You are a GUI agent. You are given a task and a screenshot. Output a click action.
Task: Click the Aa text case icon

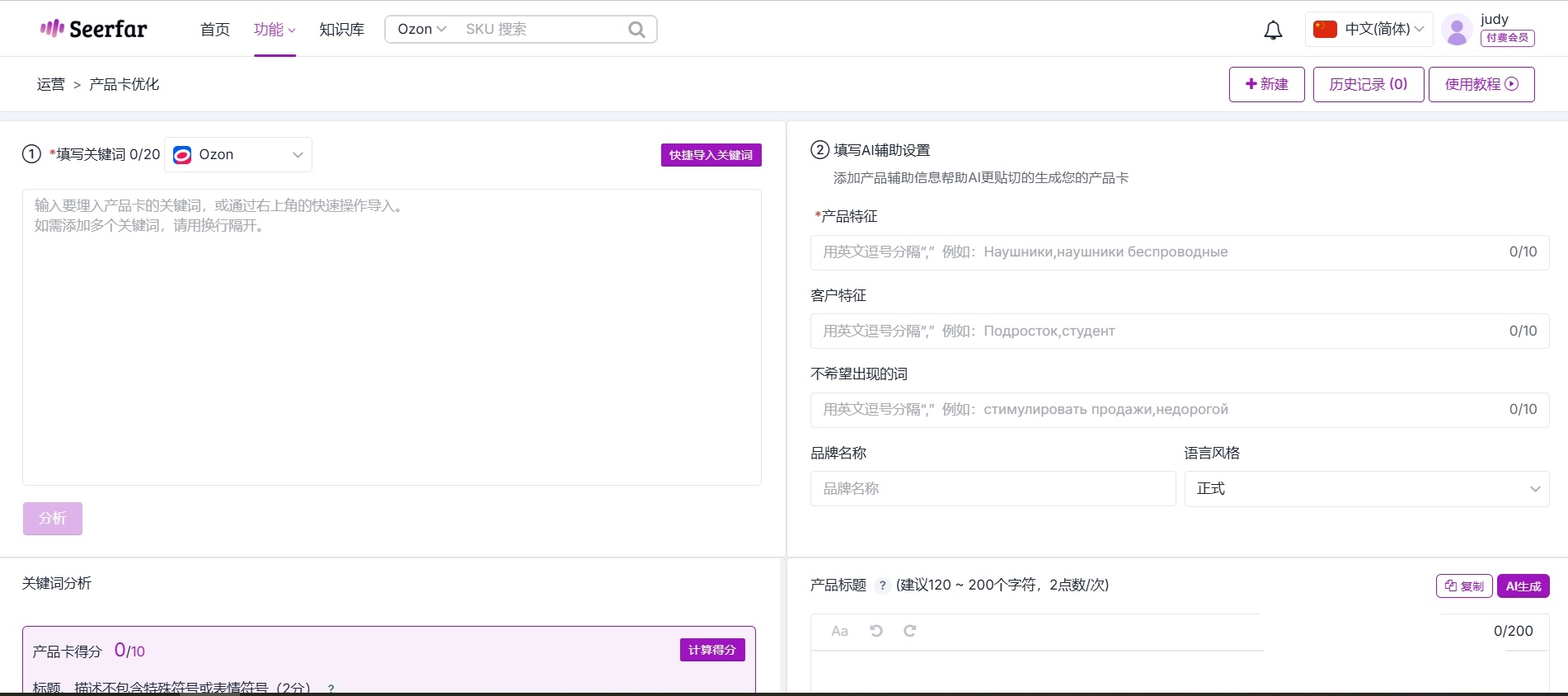[839, 631]
